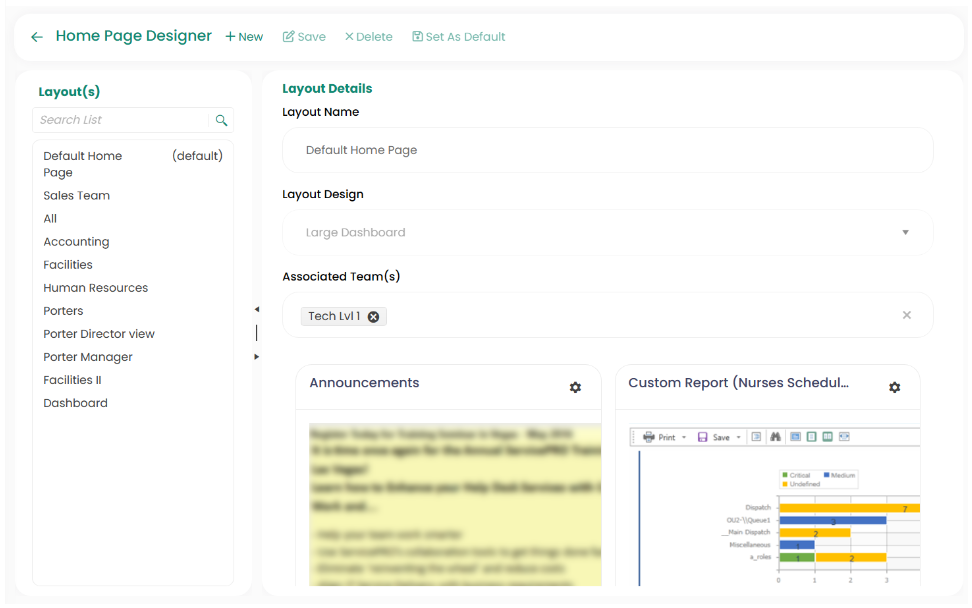Go back using the left arrow icon

pyautogui.click(x=37, y=37)
